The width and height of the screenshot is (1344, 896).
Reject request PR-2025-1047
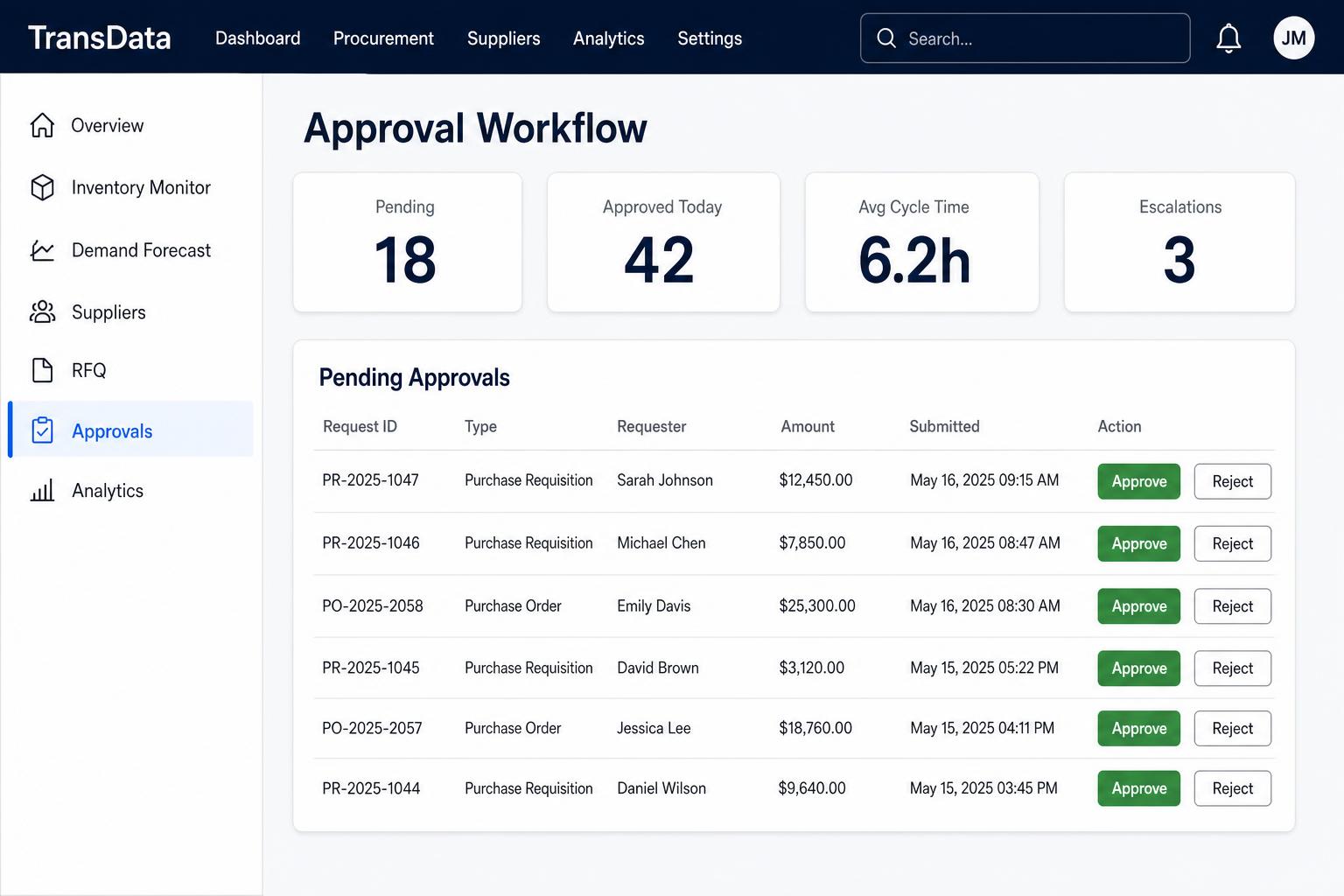[x=1232, y=481]
